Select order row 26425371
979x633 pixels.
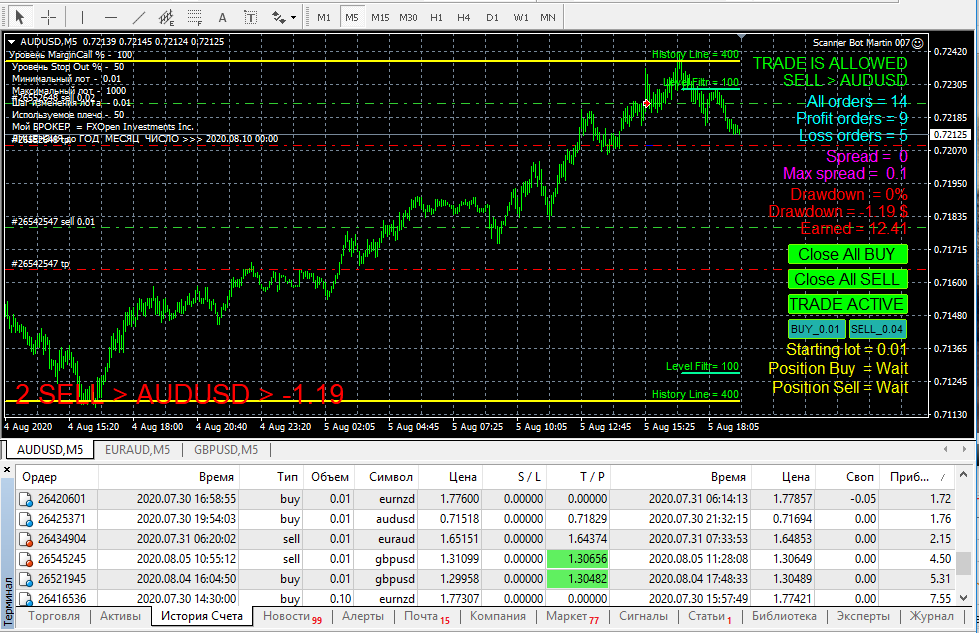pos(62,519)
